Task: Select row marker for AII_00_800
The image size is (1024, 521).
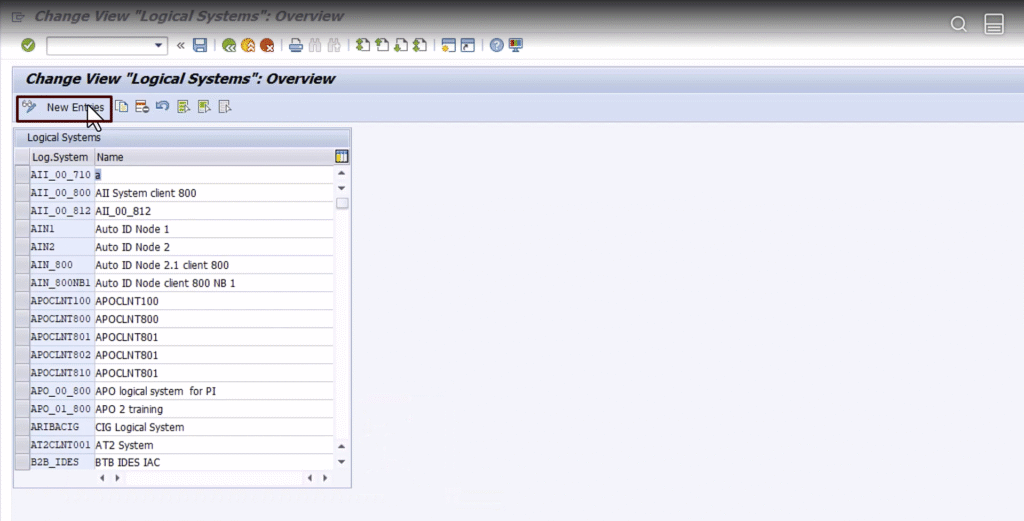Action: 22,193
